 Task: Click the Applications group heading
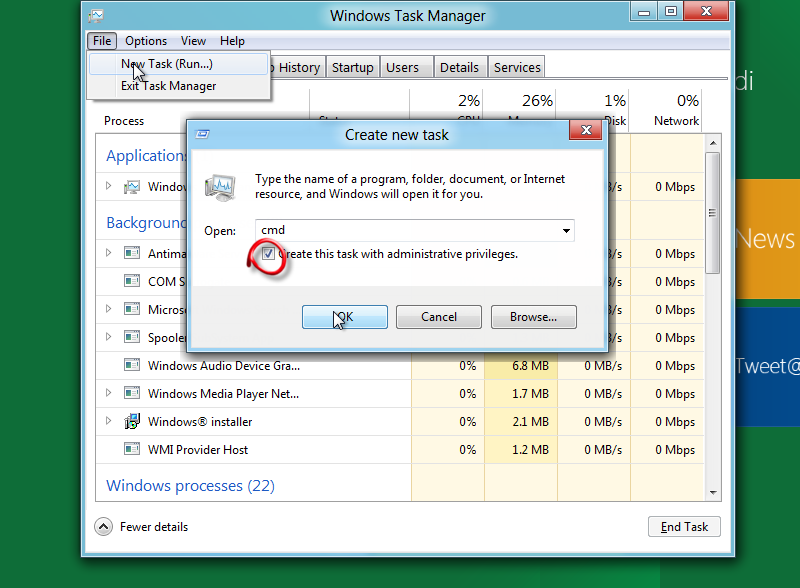click(146, 156)
